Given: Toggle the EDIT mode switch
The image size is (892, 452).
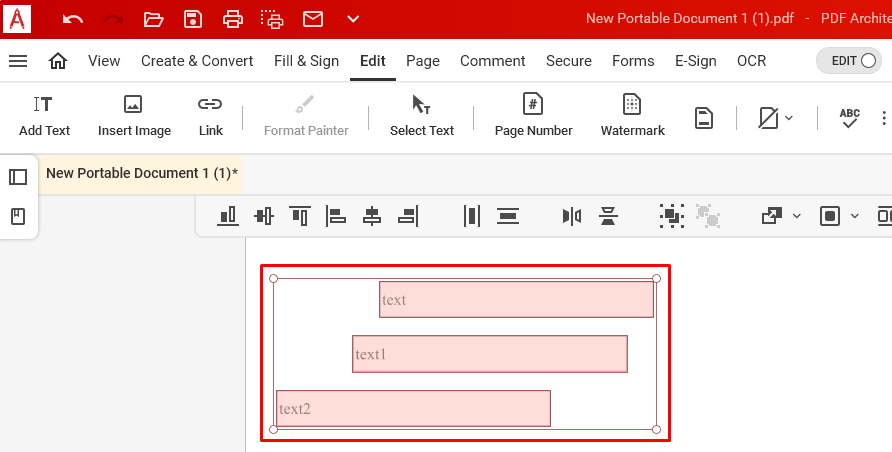Looking at the screenshot, I should 849,61.
